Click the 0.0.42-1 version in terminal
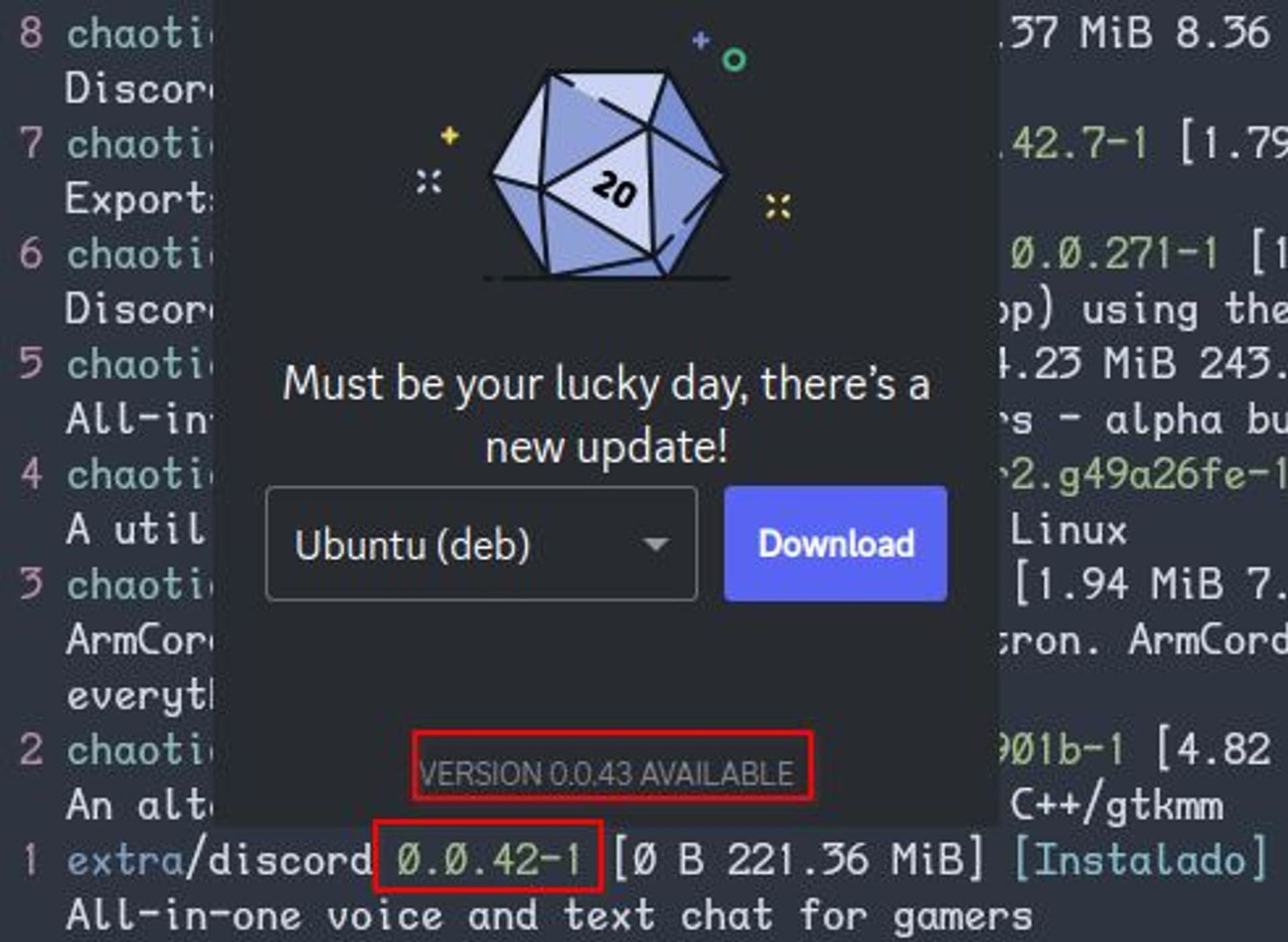The width and height of the screenshot is (1288, 942). [x=489, y=859]
